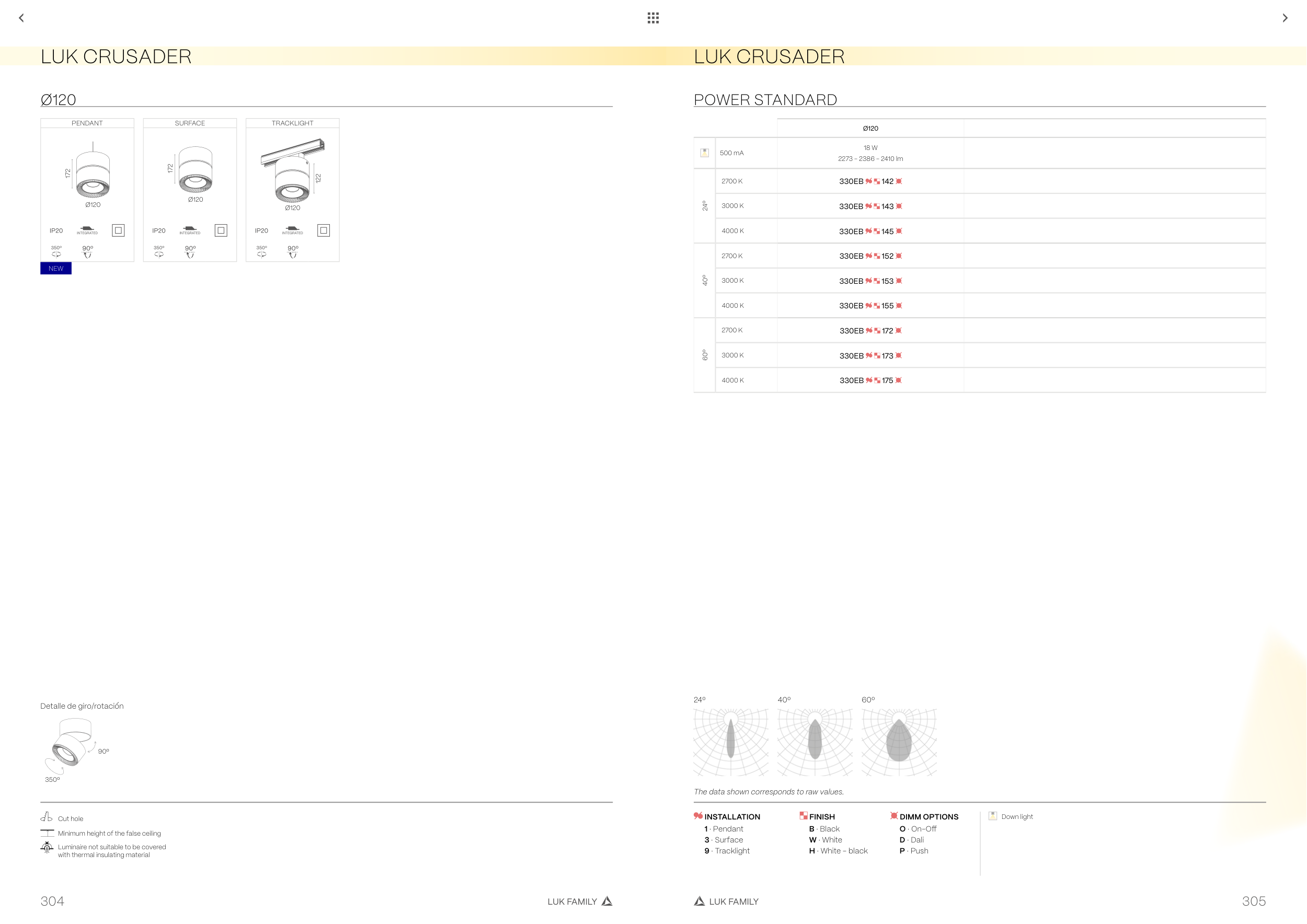
Task: Click the blue NEW badge
Action: point(56,269)
